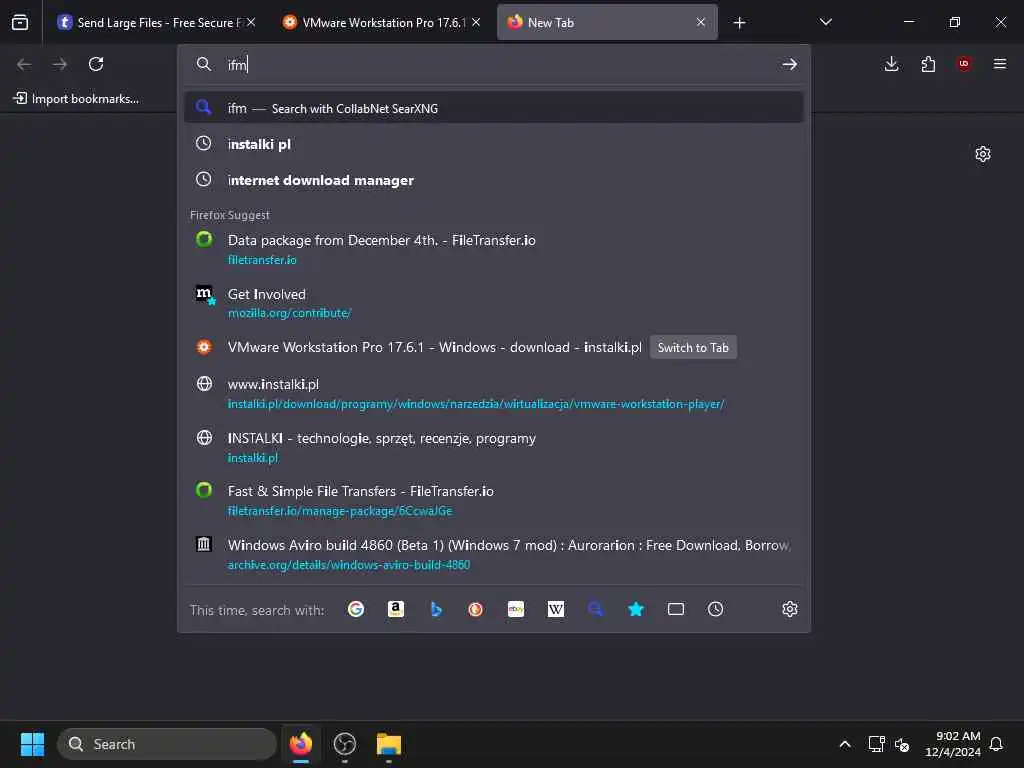Search this time with eBay

coord(516,609)
